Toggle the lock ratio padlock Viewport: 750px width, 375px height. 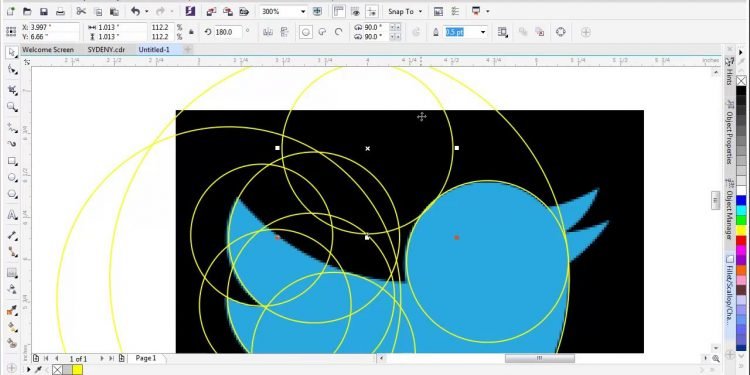(191, 32)
